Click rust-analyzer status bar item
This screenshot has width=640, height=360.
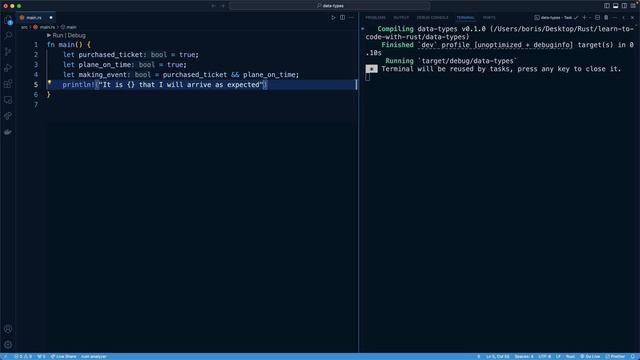[x=94, y=356]
